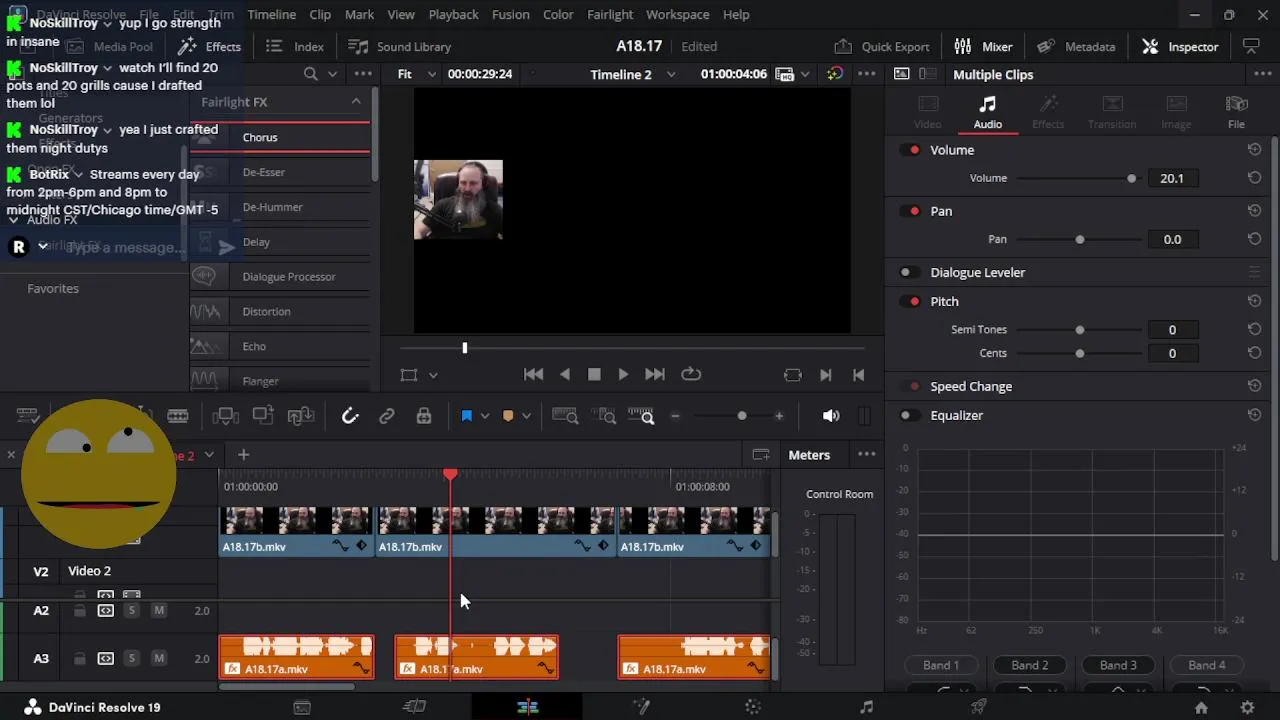Open the project manager home icon

[1201, 707]
